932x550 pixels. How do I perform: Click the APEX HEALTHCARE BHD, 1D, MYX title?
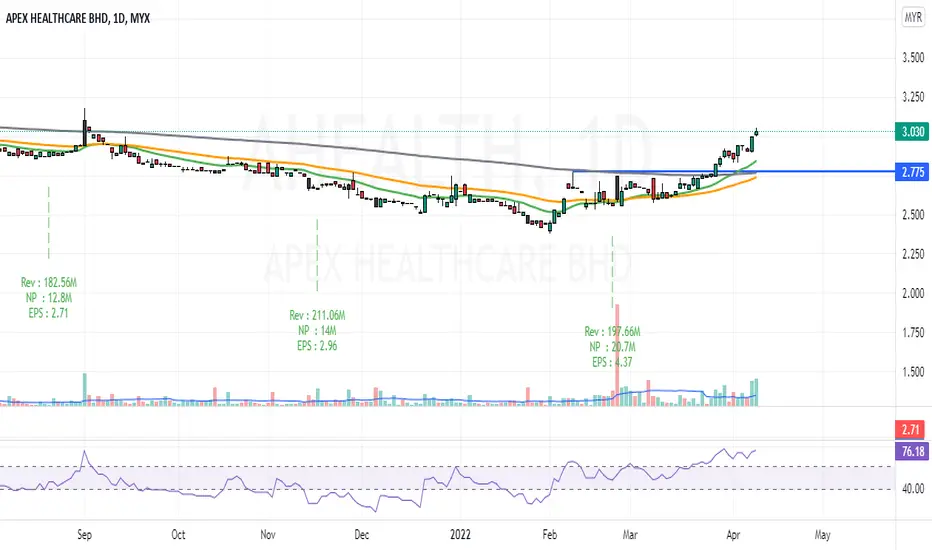[78, 18]
